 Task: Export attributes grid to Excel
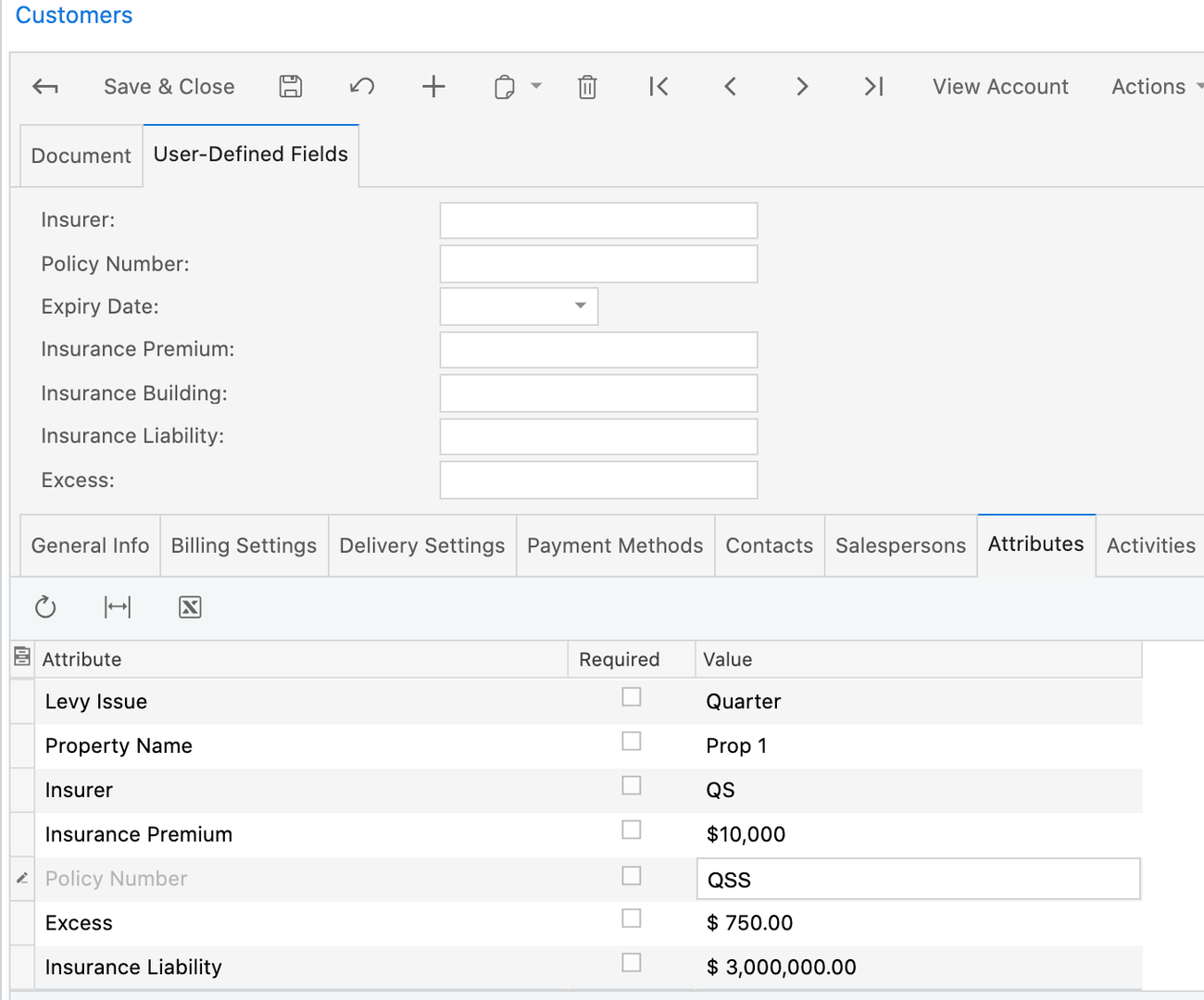(190, 607)
